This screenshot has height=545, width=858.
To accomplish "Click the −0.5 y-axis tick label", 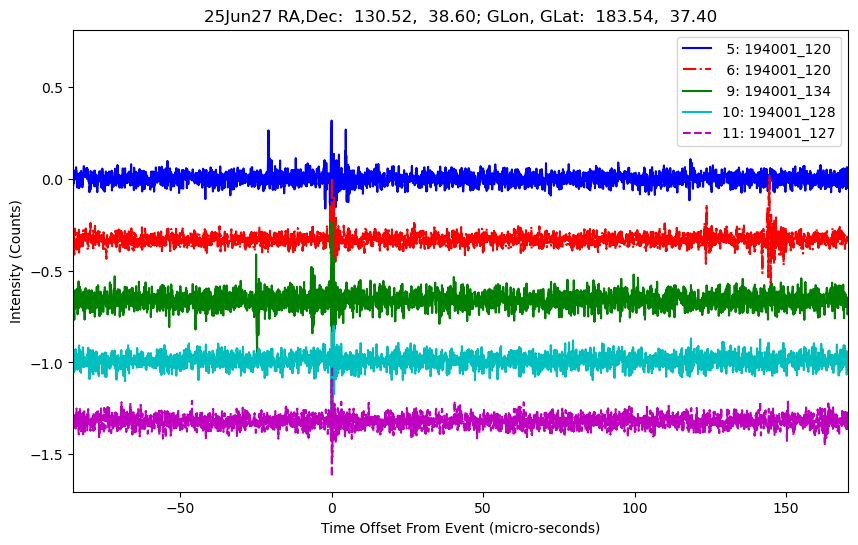I will (x=49, y=272).
